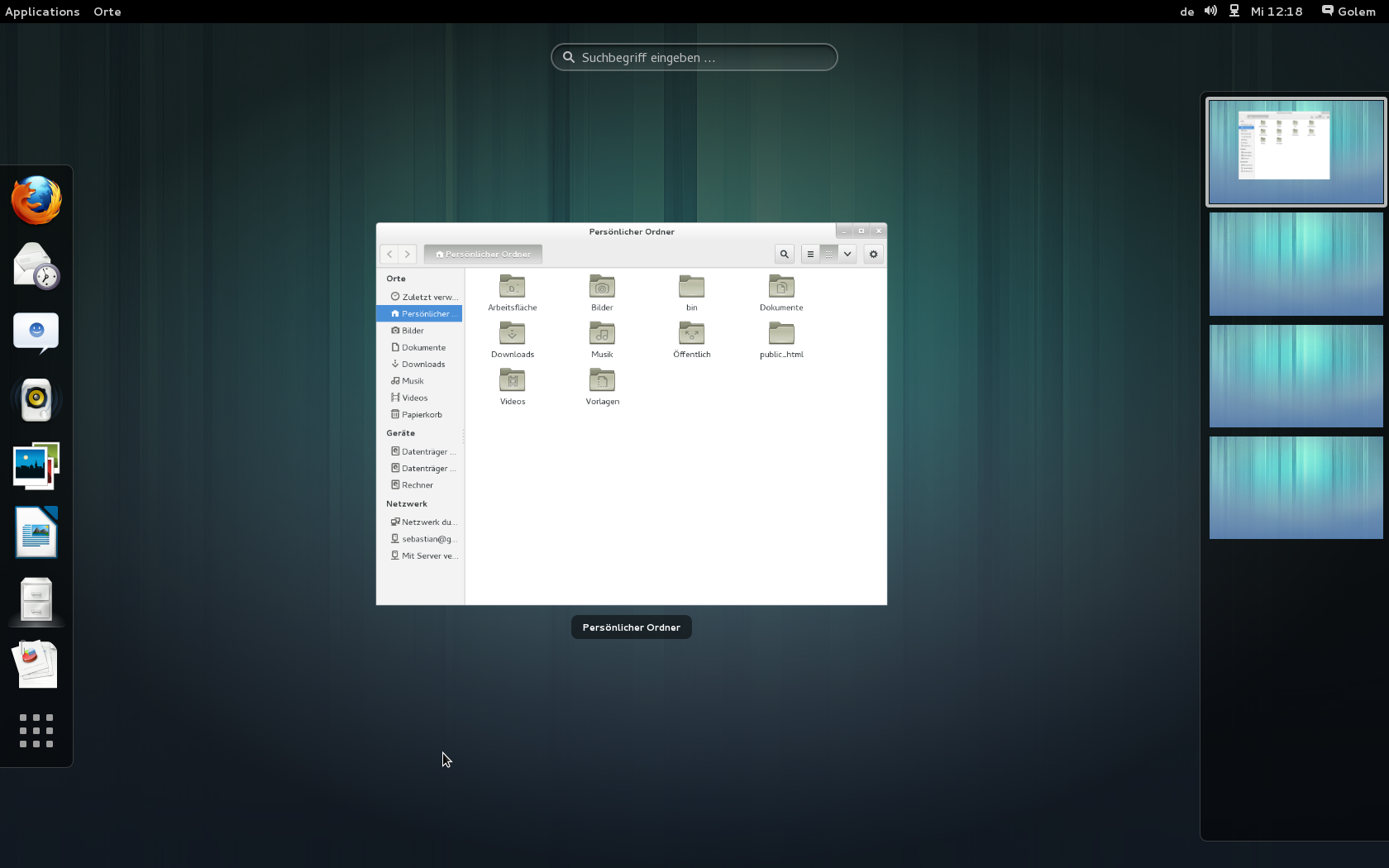Open the gear options menu
The width and height of the screenshot is (1389, 868).
pyautogui.click(x=873, y=254)
